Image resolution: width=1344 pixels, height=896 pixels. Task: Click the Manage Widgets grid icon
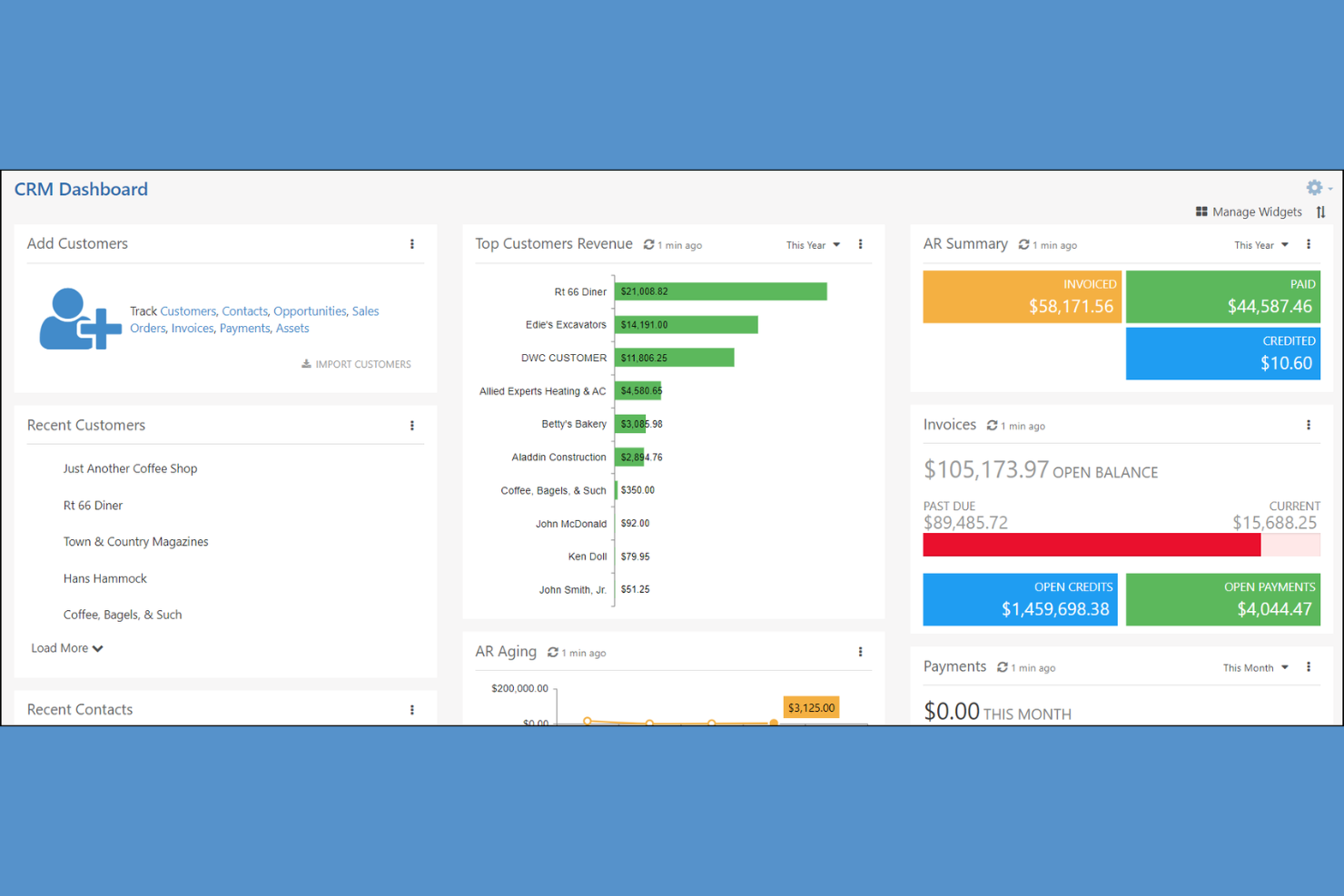pyautogui.click(x=1201, y=212)
